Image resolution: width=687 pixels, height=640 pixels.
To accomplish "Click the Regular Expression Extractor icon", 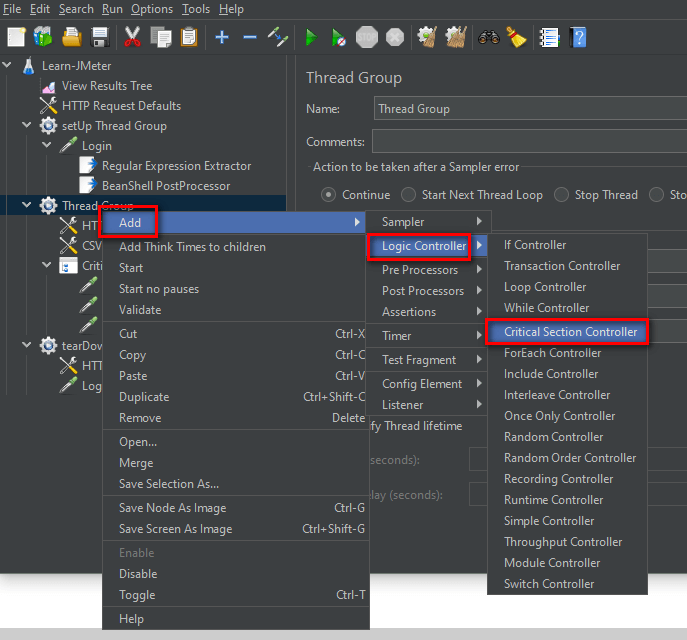I will tap(88, 166).
